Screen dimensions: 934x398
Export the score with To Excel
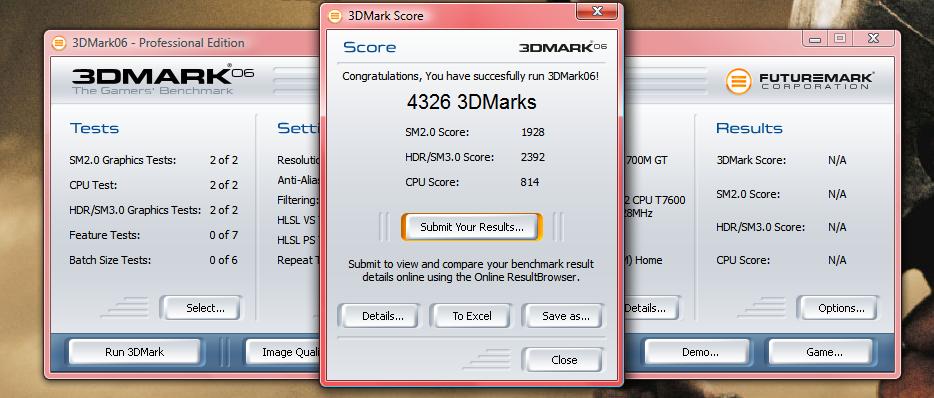pos(471,316)
